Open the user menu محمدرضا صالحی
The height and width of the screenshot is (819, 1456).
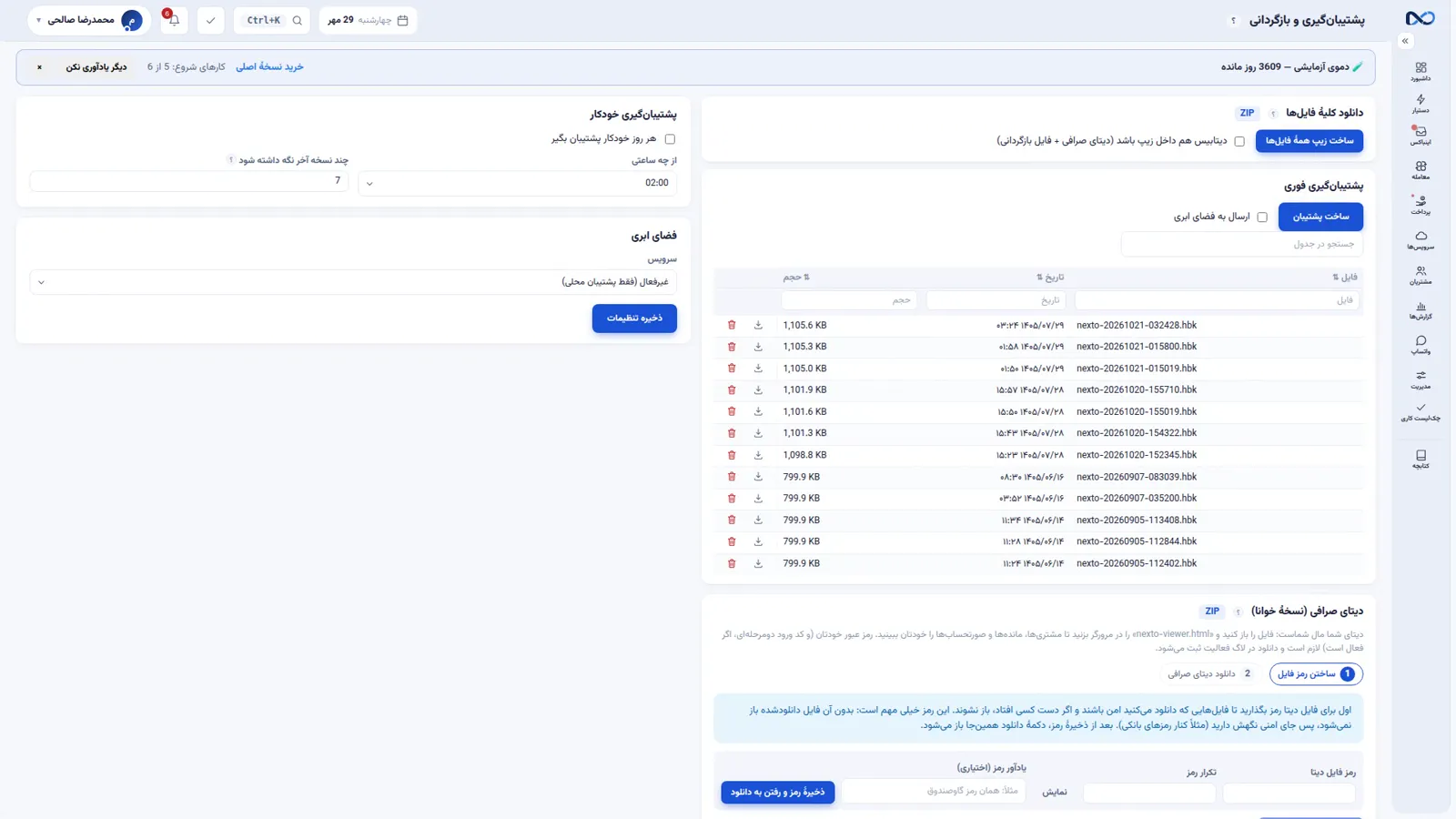coord(89,20)
